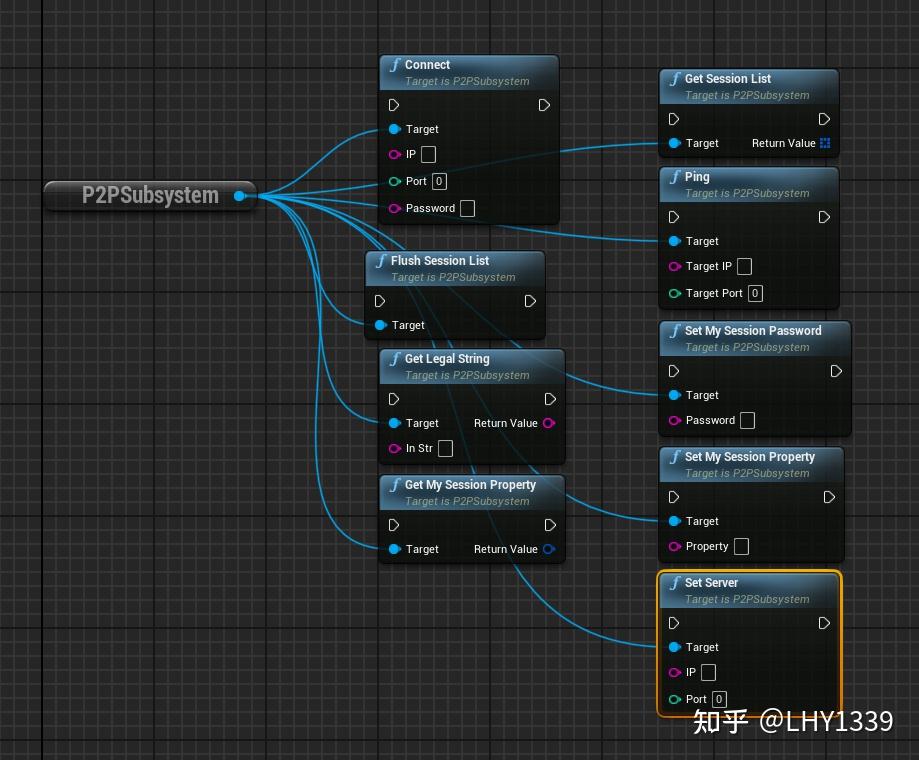Click the exec output pin of the Connect node
The height and width of the screenshot is (760, 919).
point(543,105)
